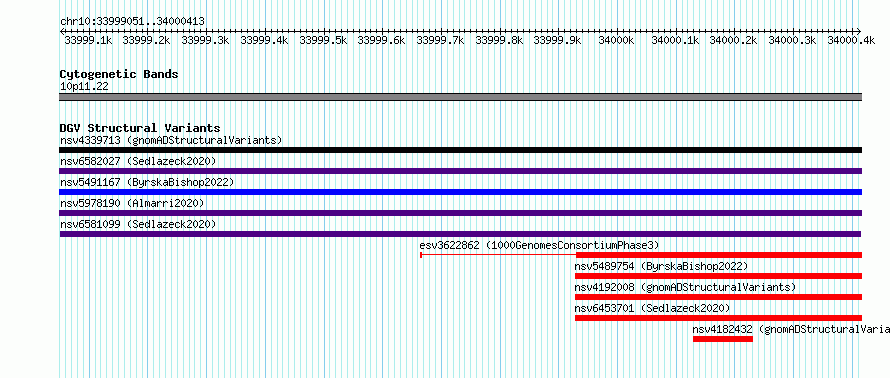890x378 pixels.
Task: Select the blue nsv5491167 variant bar
Action: tap(460, 192)
